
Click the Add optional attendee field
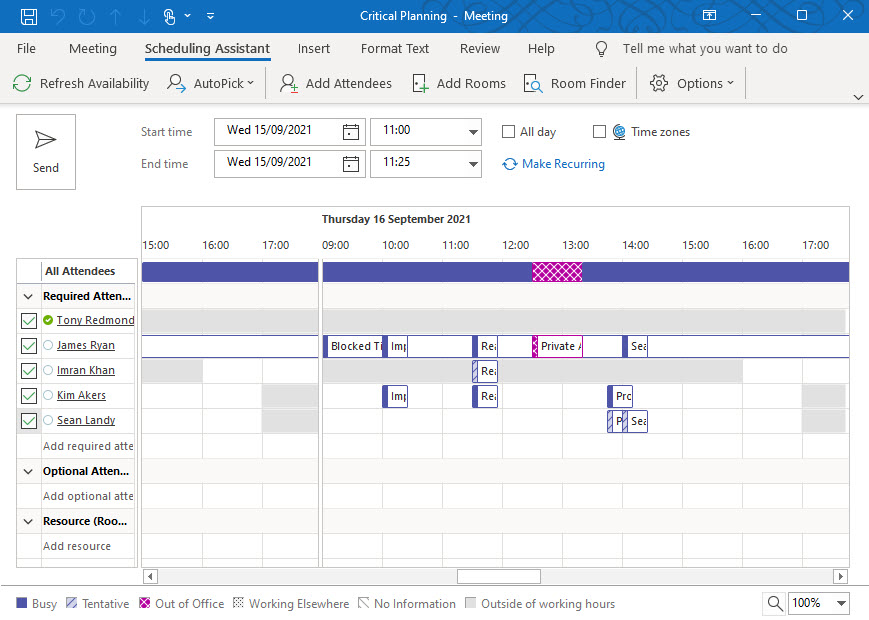[88, 496]
